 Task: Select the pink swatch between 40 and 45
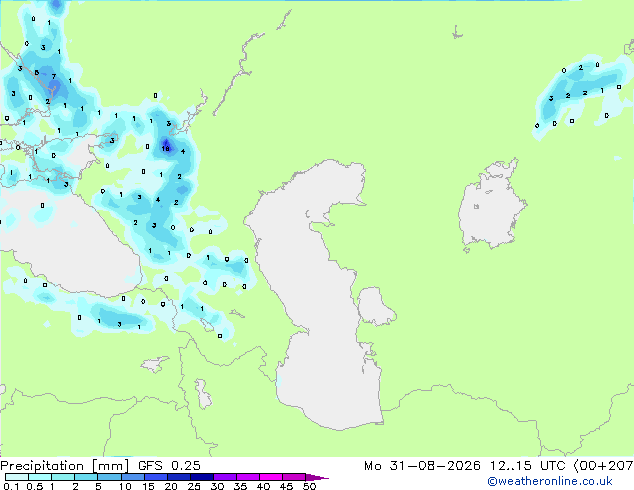point(271,477)
